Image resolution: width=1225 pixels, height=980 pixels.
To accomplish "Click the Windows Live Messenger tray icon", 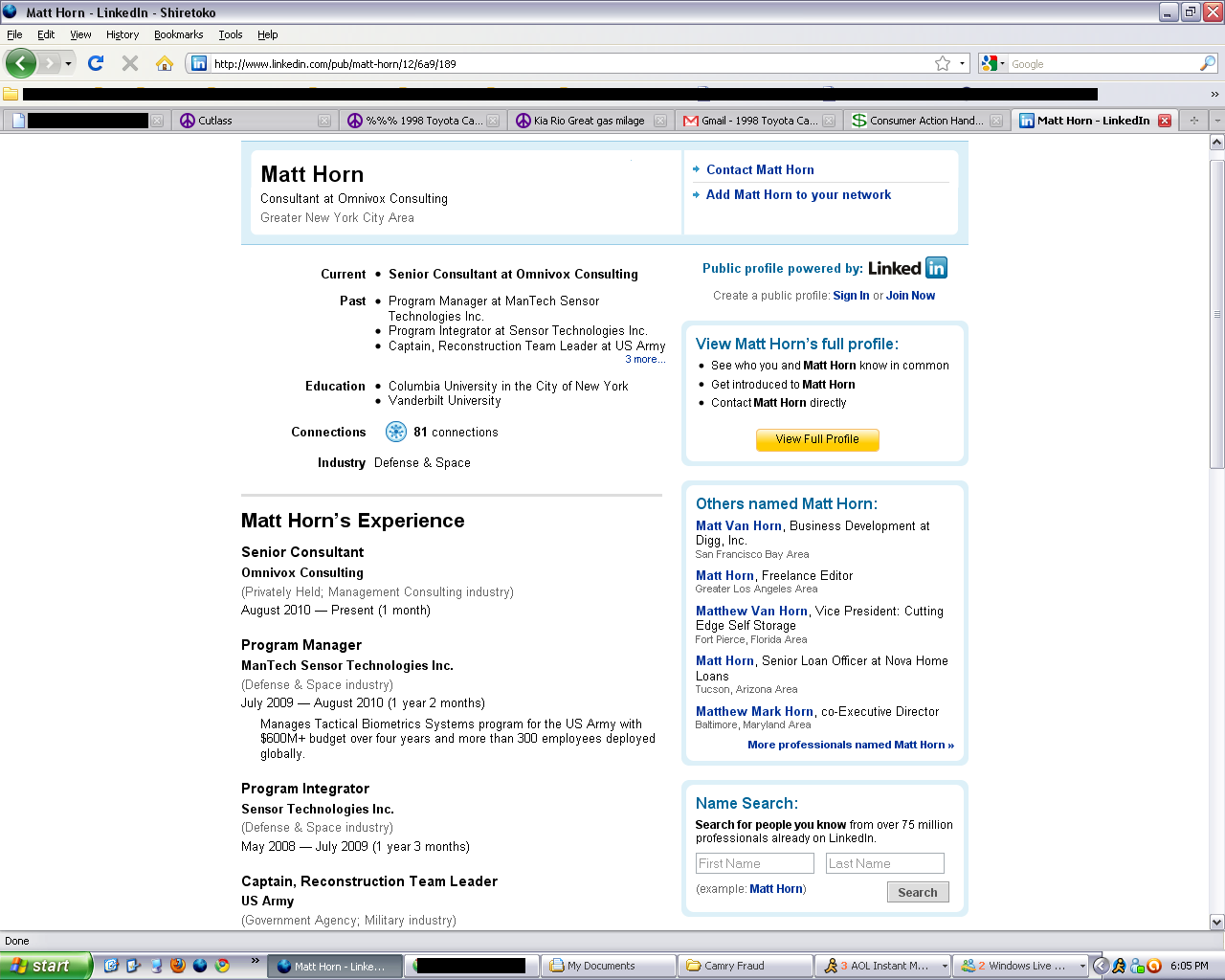I will click(x=1137, y=966).
